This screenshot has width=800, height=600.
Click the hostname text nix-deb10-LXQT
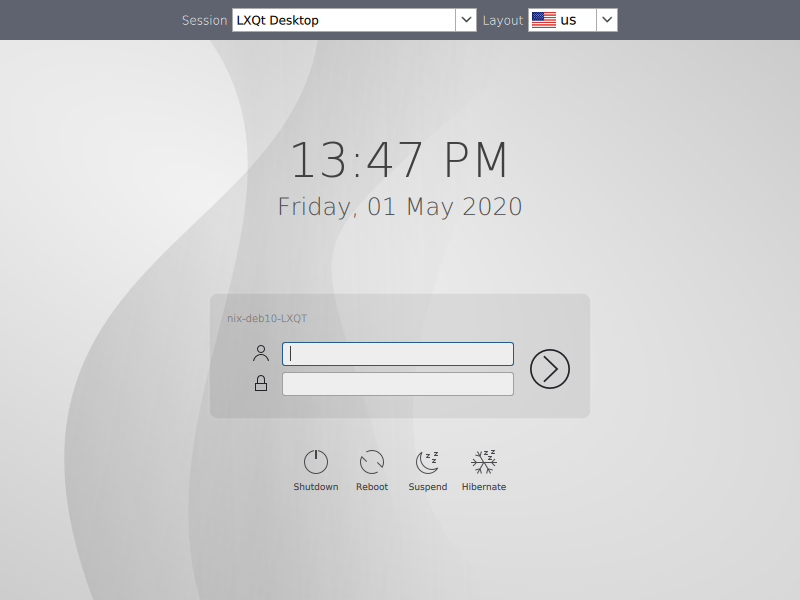pyautogui.click(x=267, y=318)
